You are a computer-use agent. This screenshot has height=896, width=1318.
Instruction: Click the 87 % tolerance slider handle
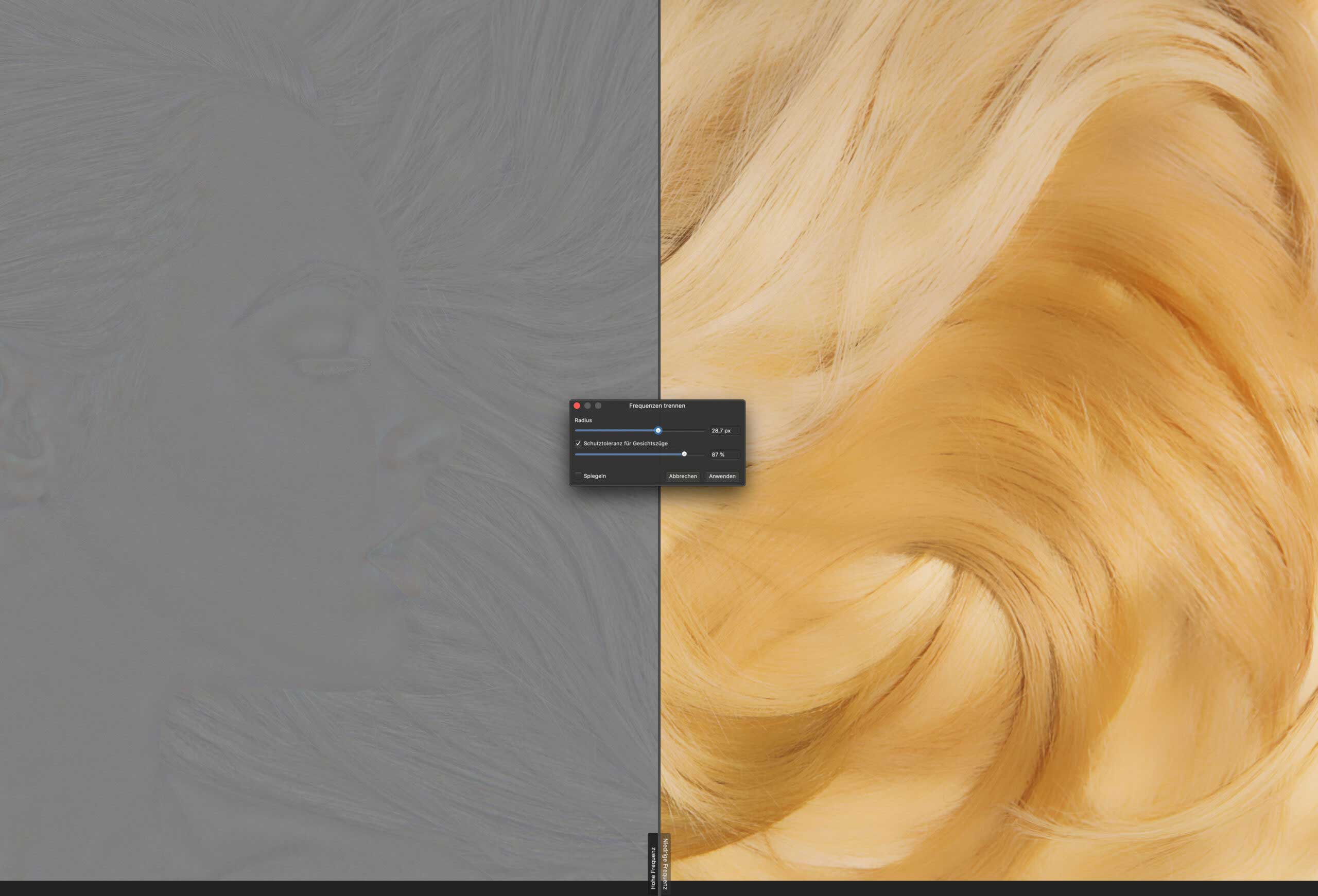click(684, 454)
